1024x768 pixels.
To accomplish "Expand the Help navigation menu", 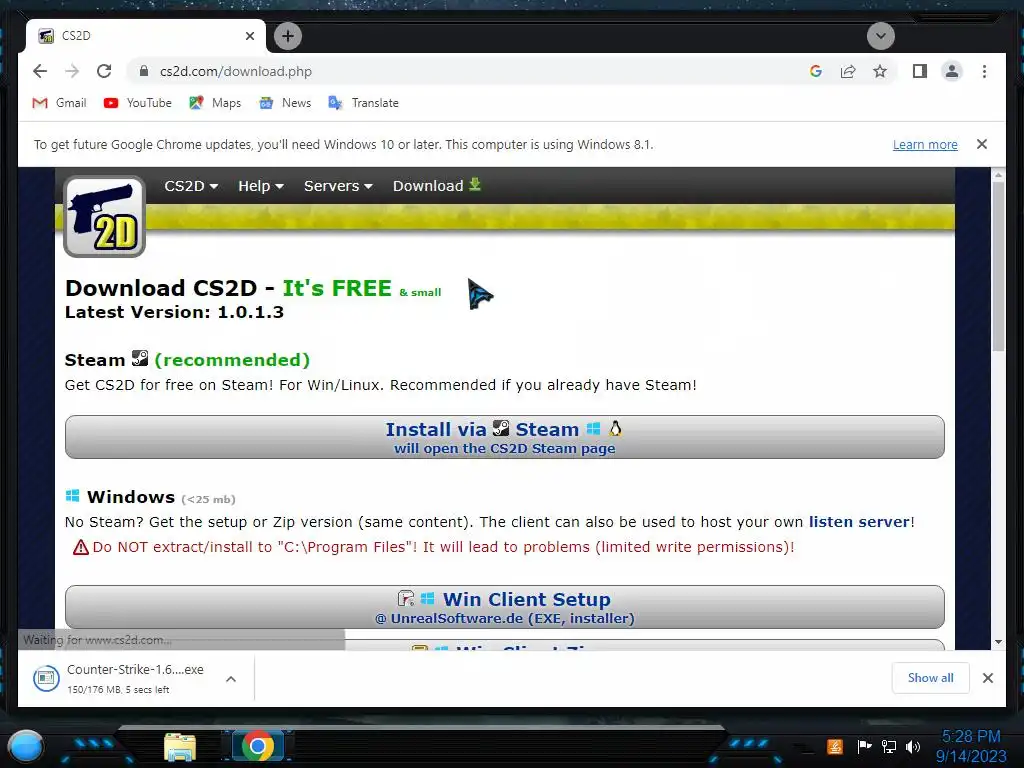I will (261, 186).
